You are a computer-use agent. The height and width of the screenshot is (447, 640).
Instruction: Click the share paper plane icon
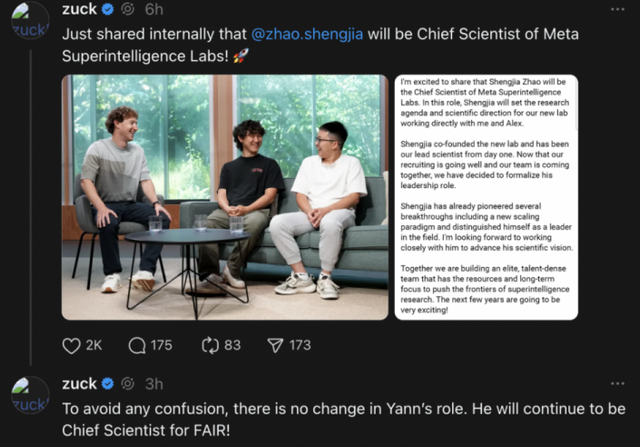pyautogui.click(x=275, y=345)
